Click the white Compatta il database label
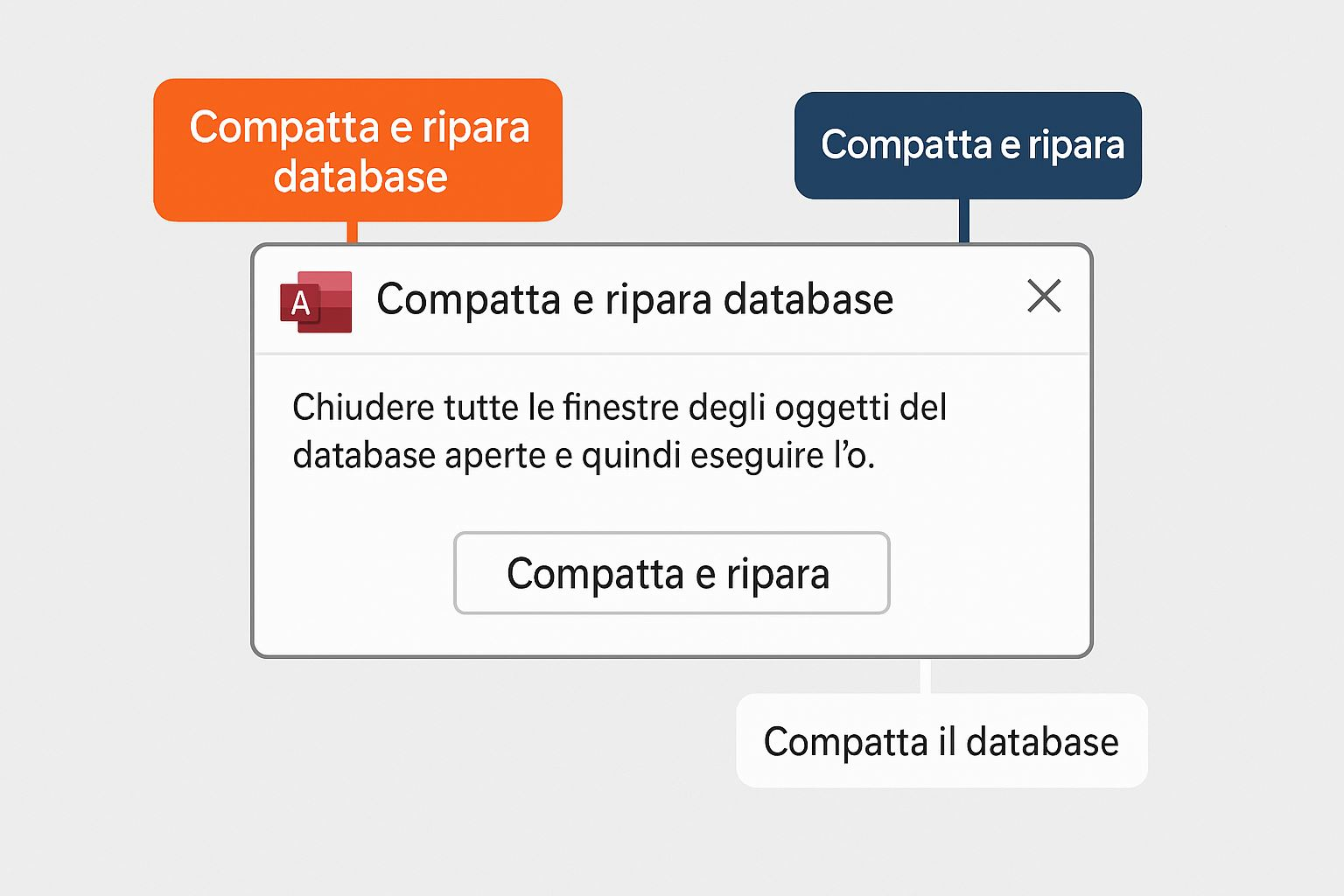The height and width of the screenshot is (896, 1344). (x=941, y=741)
